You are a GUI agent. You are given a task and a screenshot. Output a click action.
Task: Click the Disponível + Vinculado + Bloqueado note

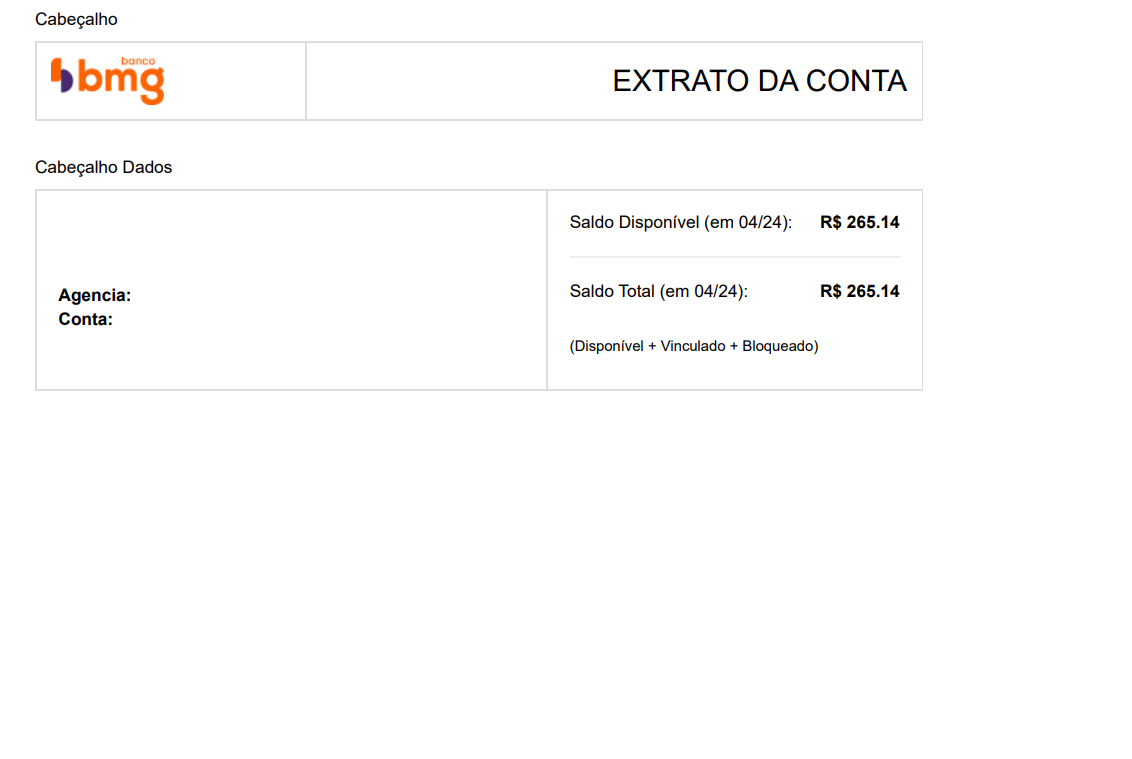694,347
